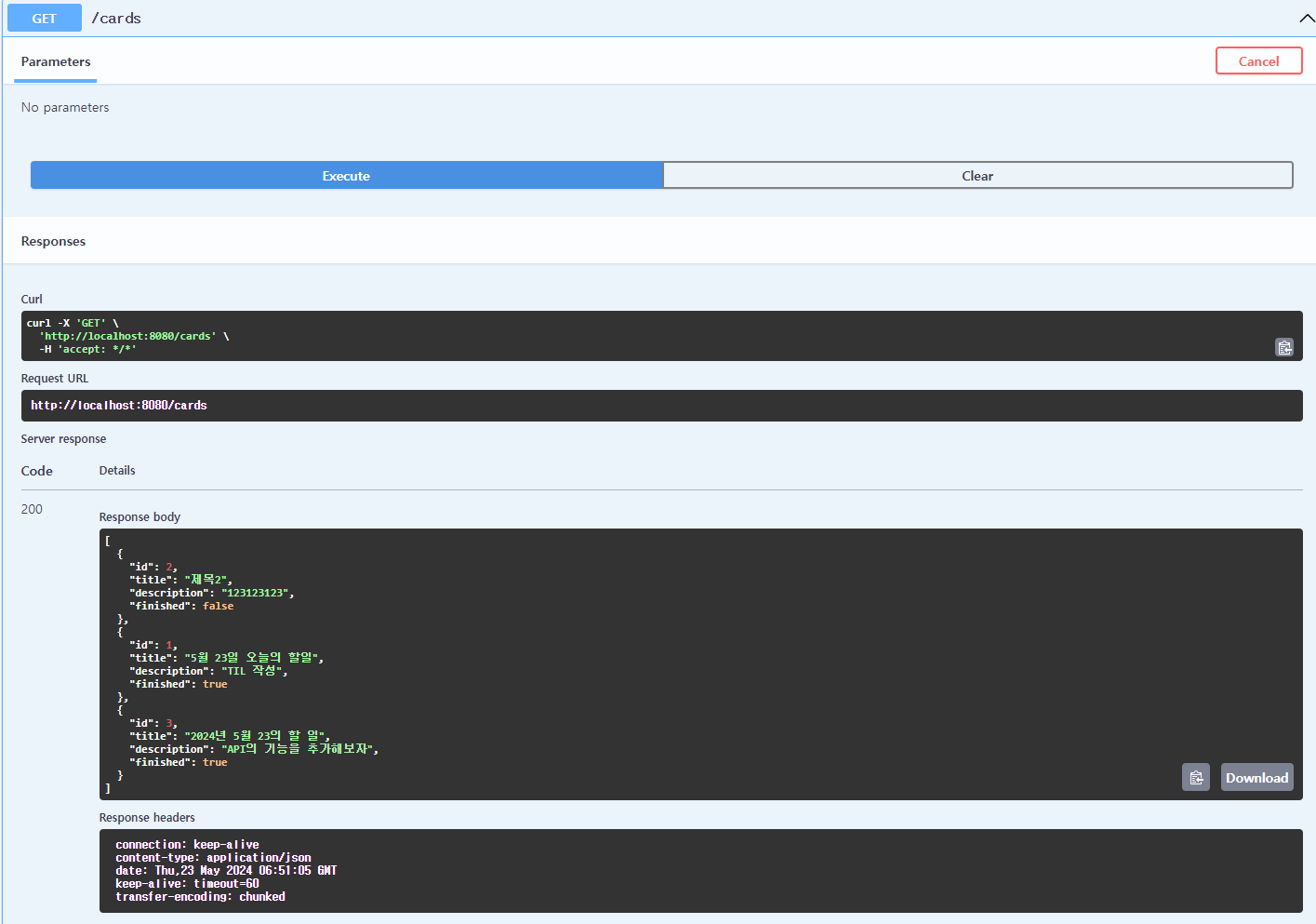Copy the response body to clipboard
1316x924 pixels.
pyautogui.click(x=1196, y=777)
